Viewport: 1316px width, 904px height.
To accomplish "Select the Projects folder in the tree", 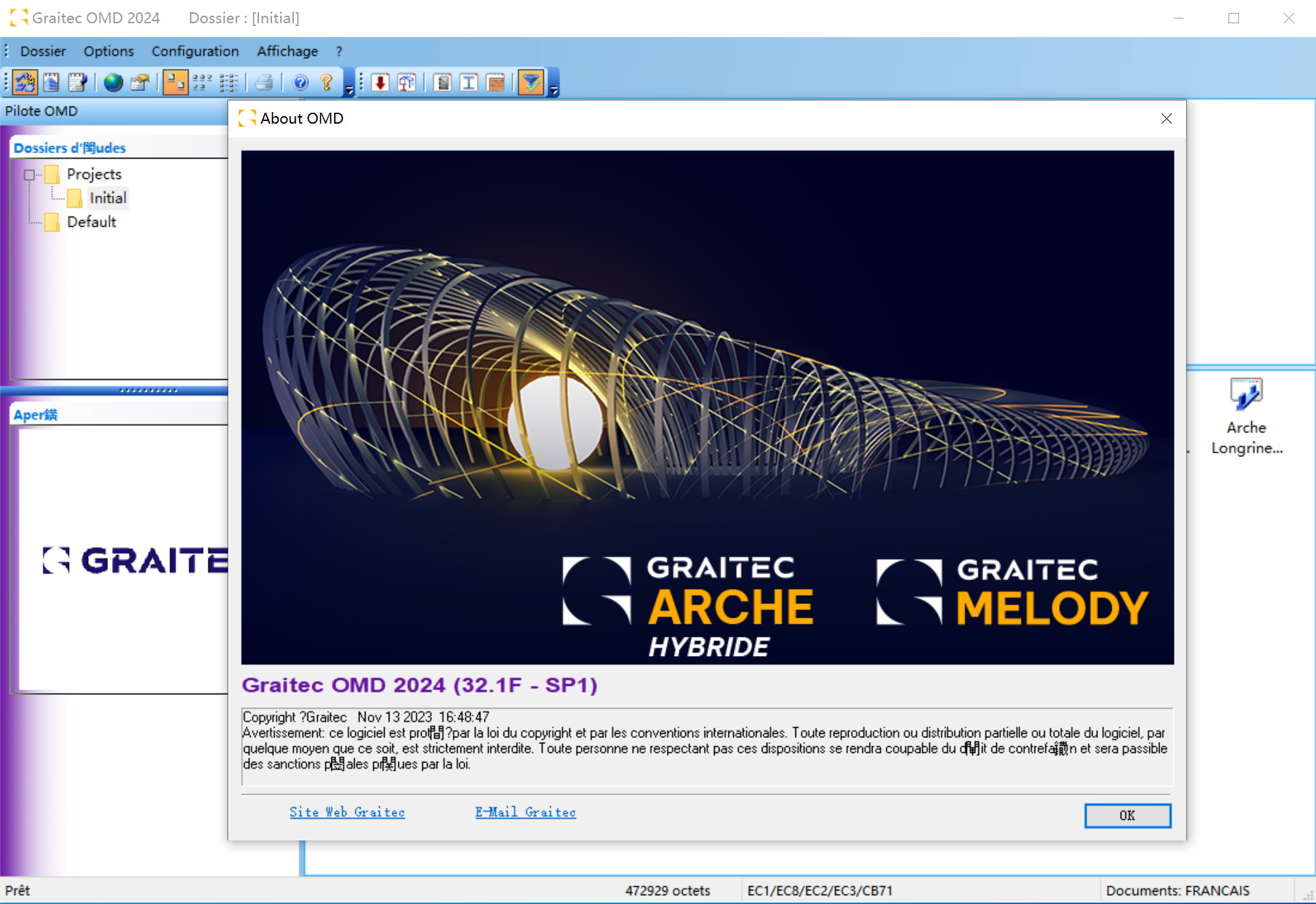I will tap(94, 174).
